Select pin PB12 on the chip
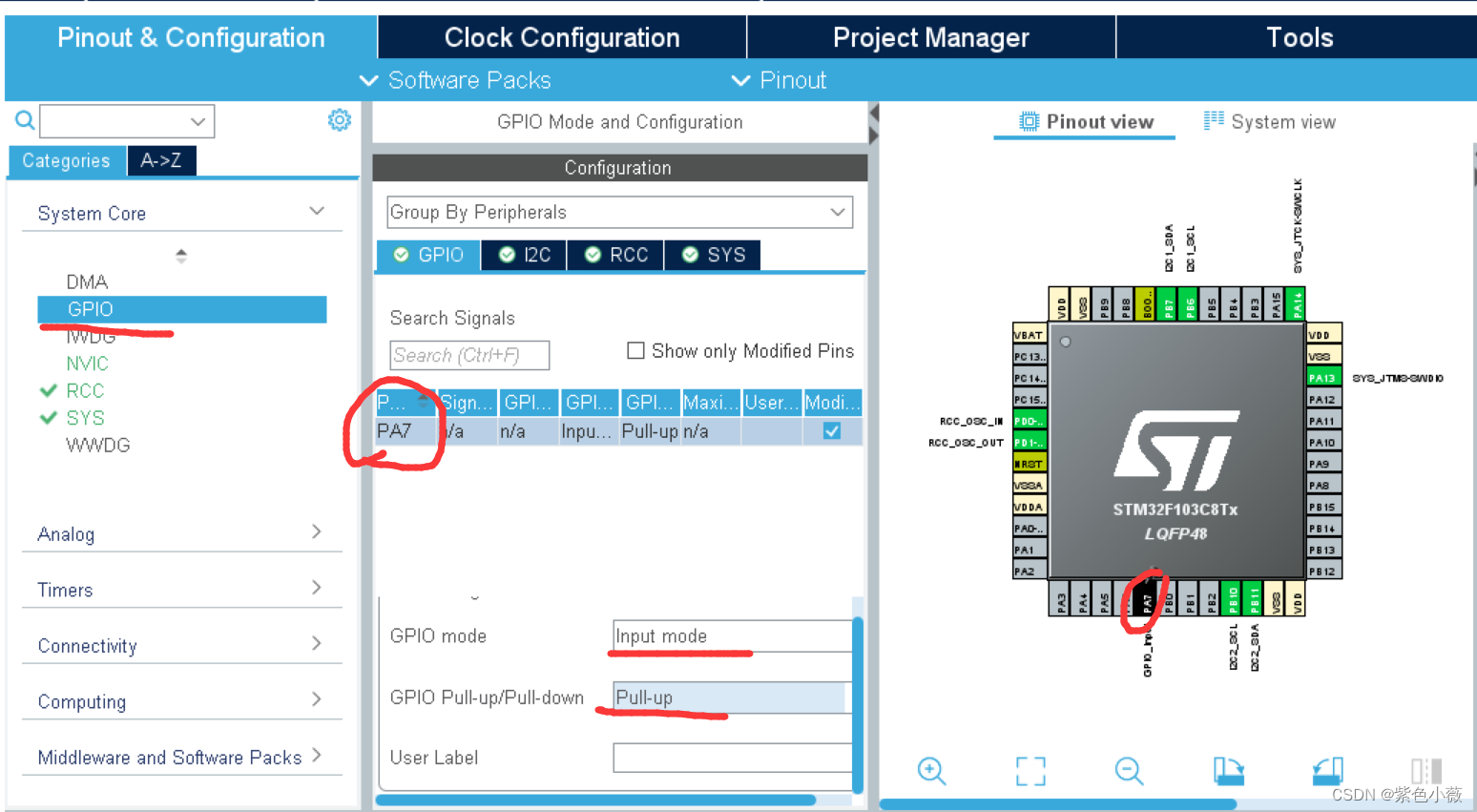This screenshot has width=1477, height=812. point(1323,572)
